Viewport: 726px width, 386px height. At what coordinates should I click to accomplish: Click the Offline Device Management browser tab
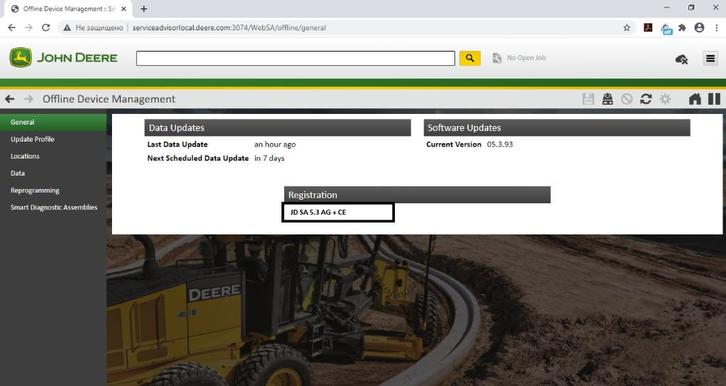69,9
